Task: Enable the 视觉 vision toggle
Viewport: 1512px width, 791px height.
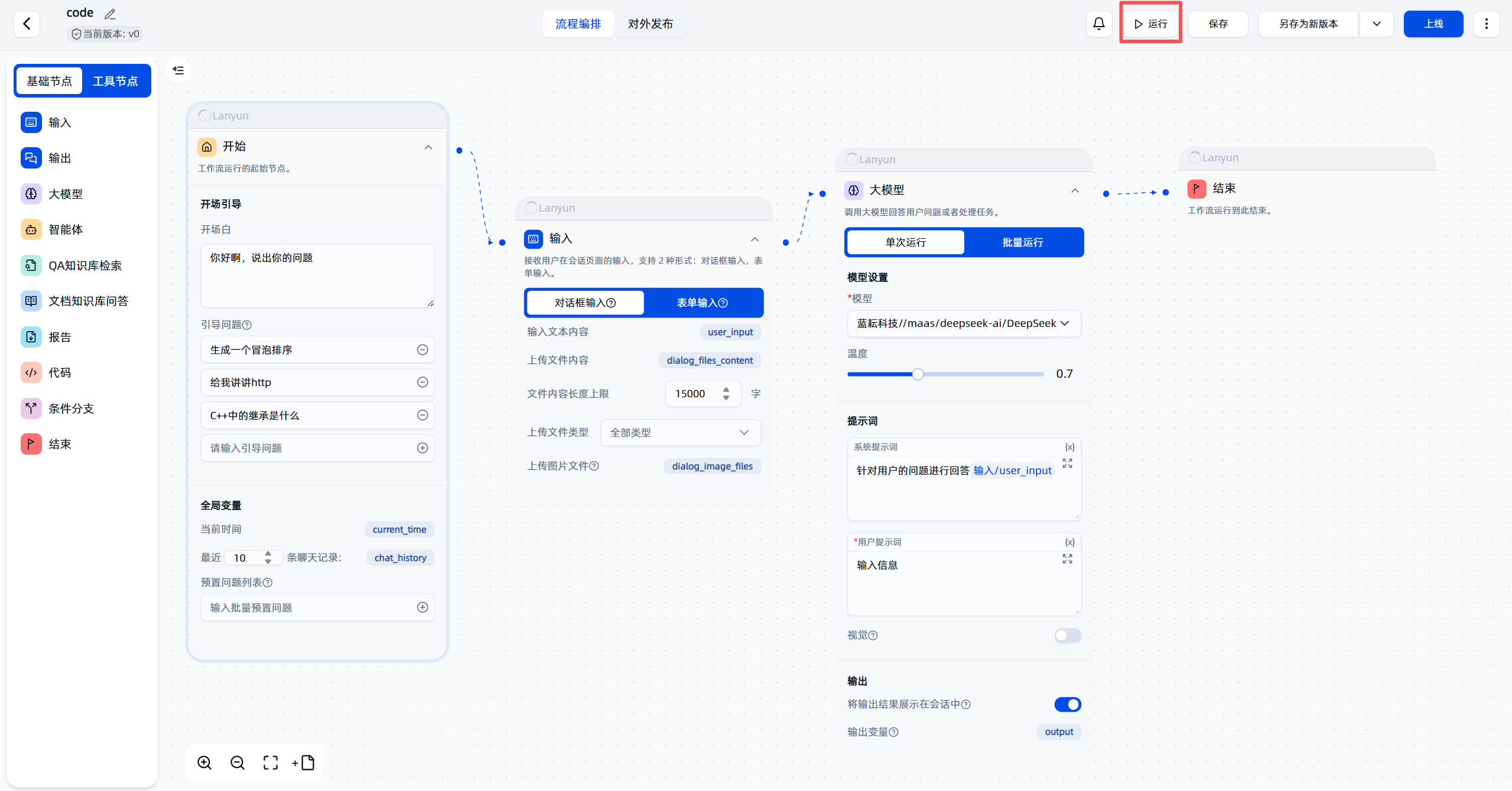Action: (1067, 635)
